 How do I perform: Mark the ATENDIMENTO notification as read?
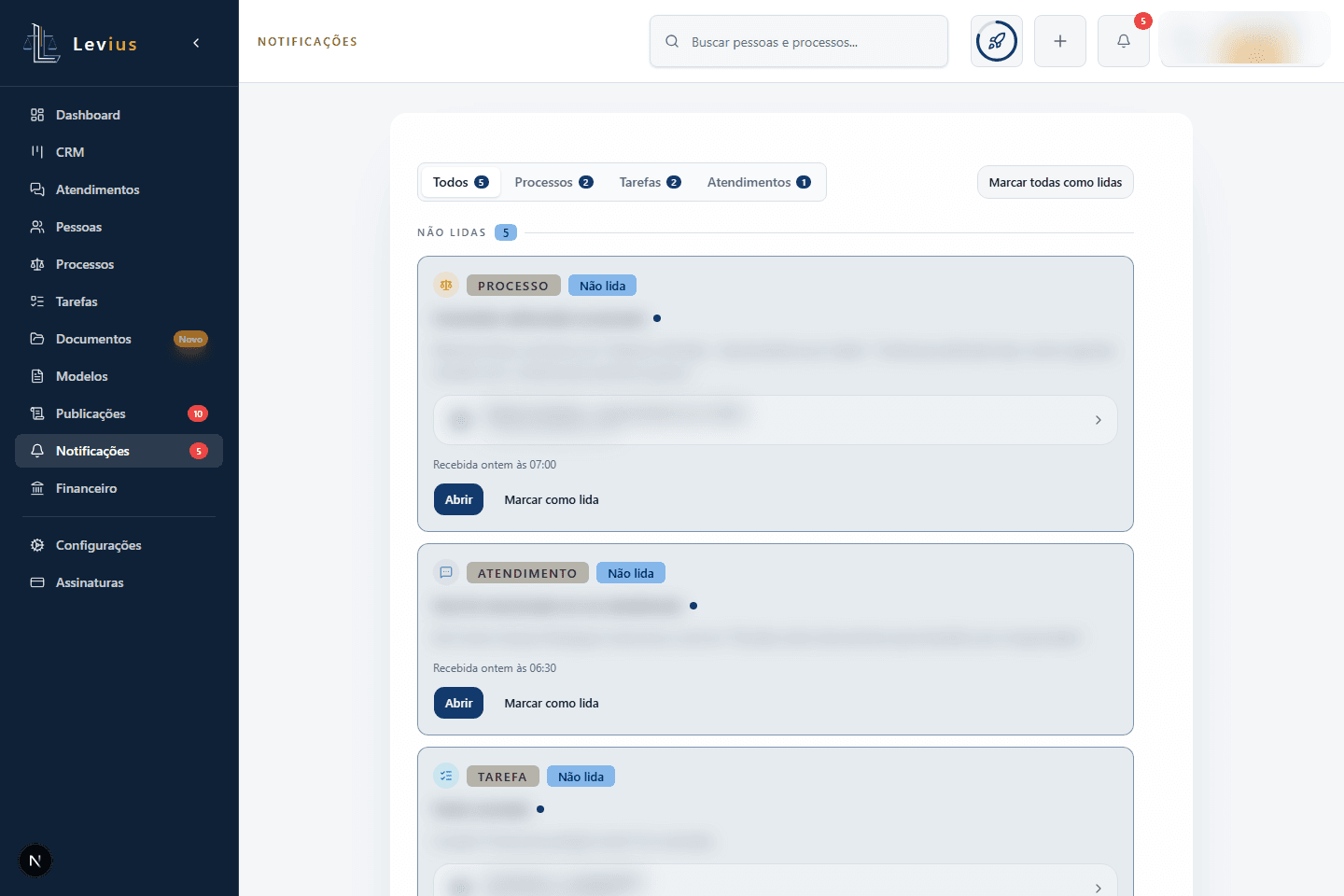click(x=552, y=703)
